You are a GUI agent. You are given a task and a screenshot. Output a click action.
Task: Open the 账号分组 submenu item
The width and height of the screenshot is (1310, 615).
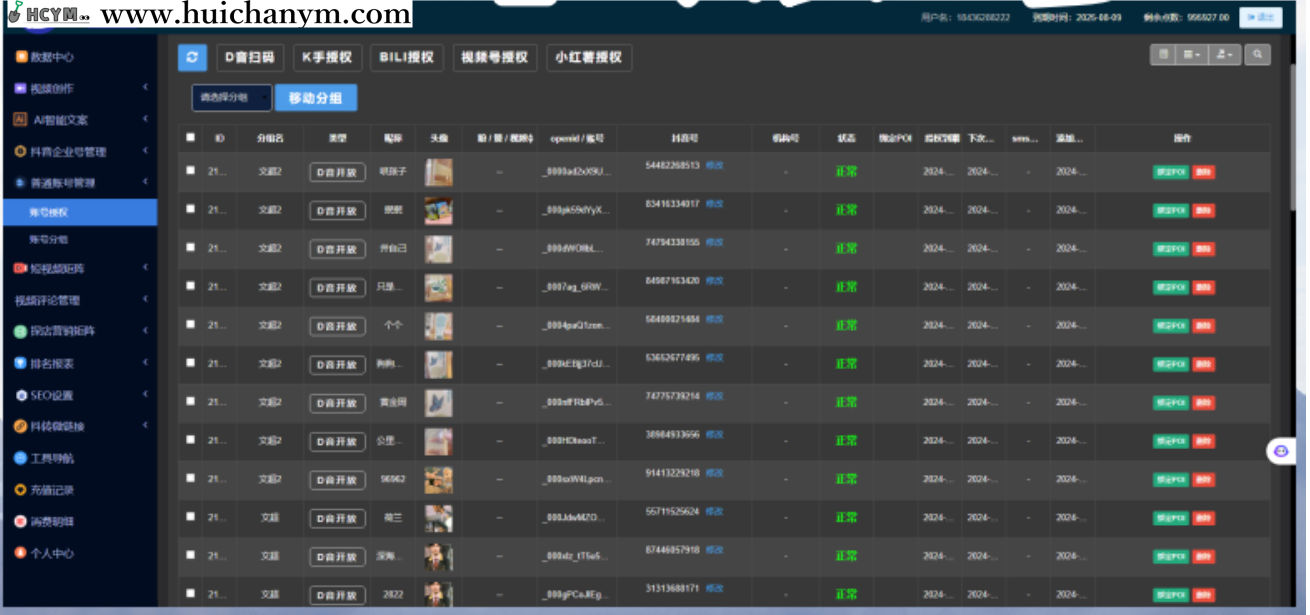(49, 240)
